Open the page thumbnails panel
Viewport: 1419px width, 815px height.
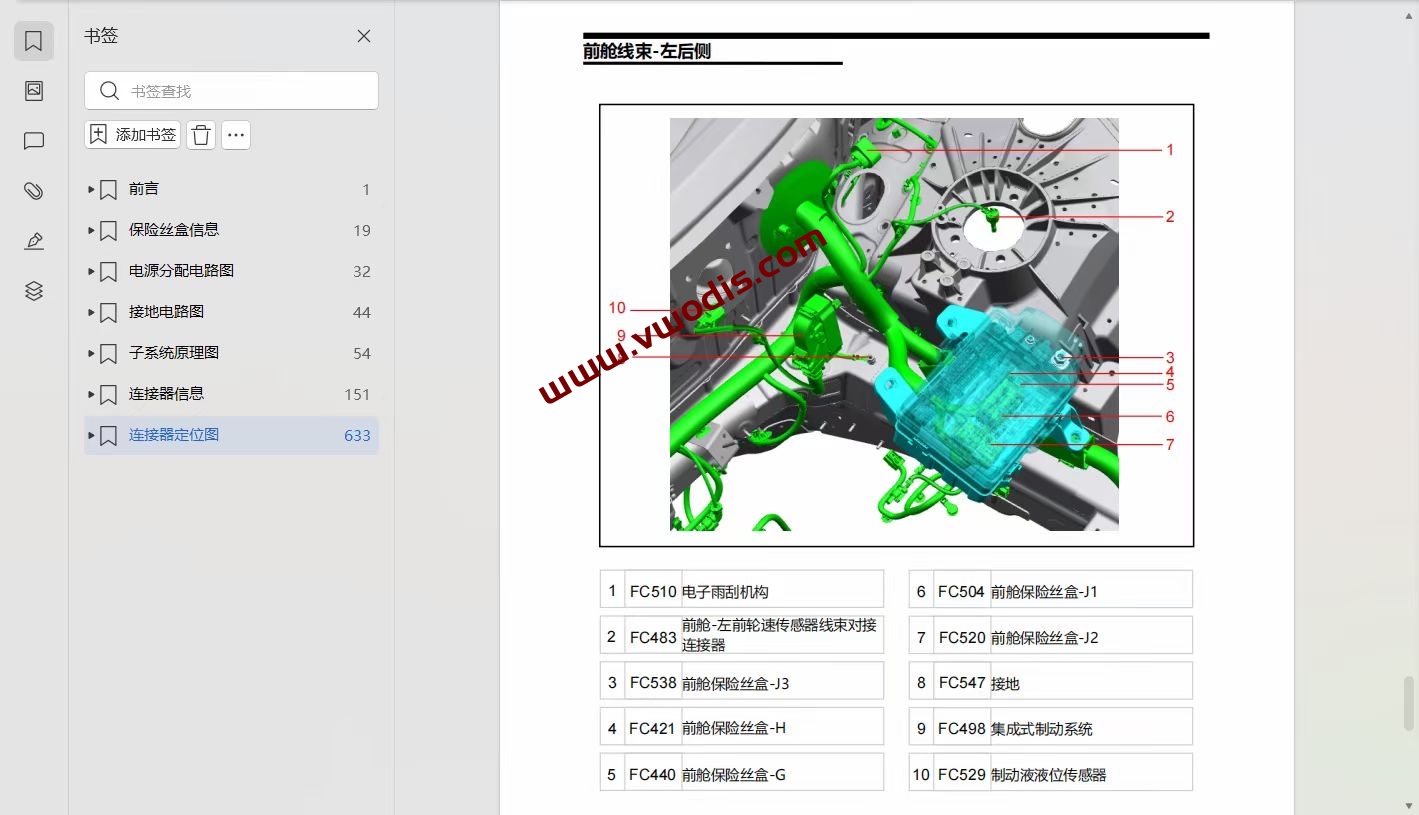[x=33, y=90]
